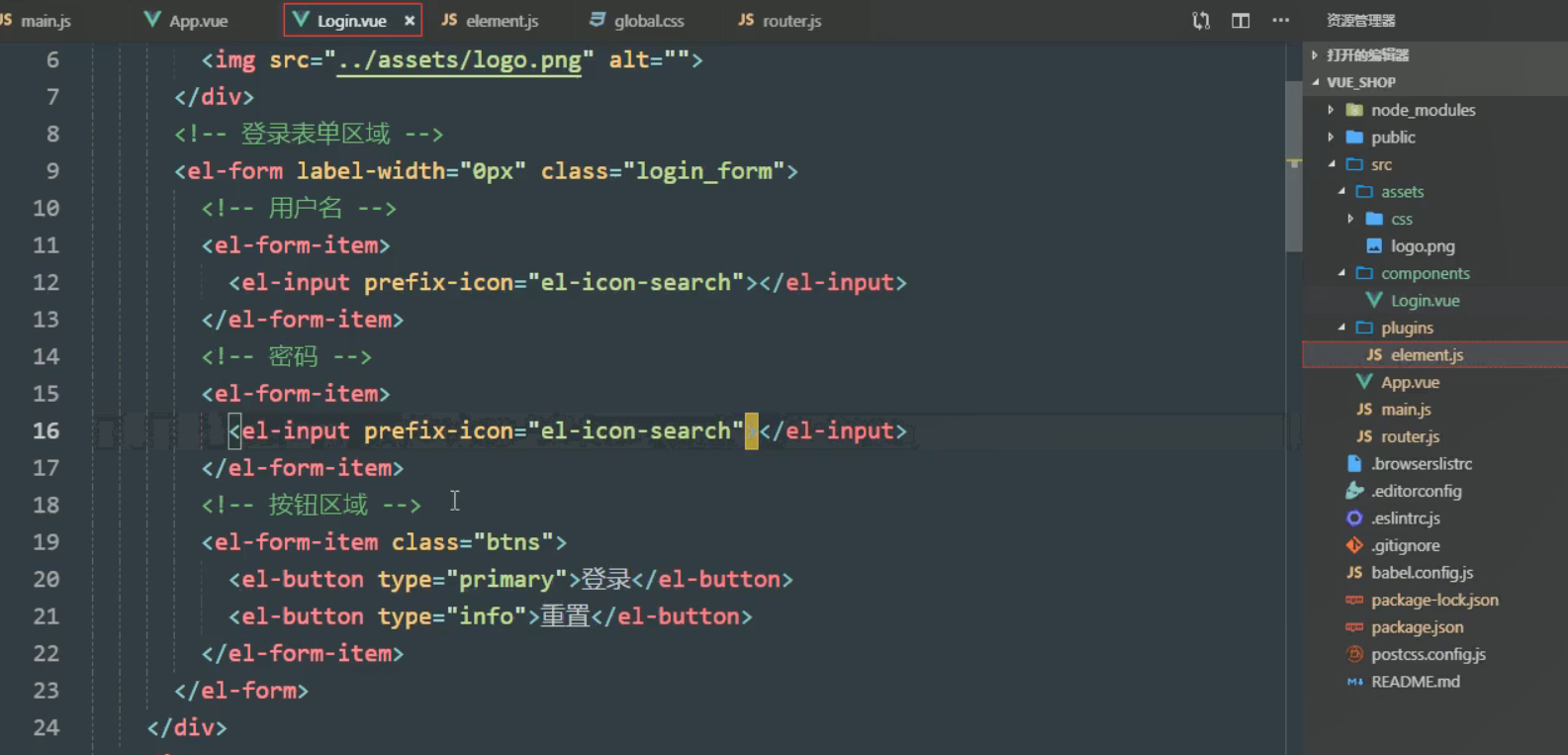
Task: Open Login.vue in the explorer tree
Action: click(1426, 301)
